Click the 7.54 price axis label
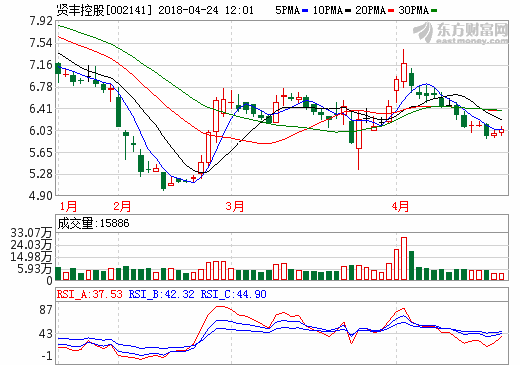 point(41,43)
